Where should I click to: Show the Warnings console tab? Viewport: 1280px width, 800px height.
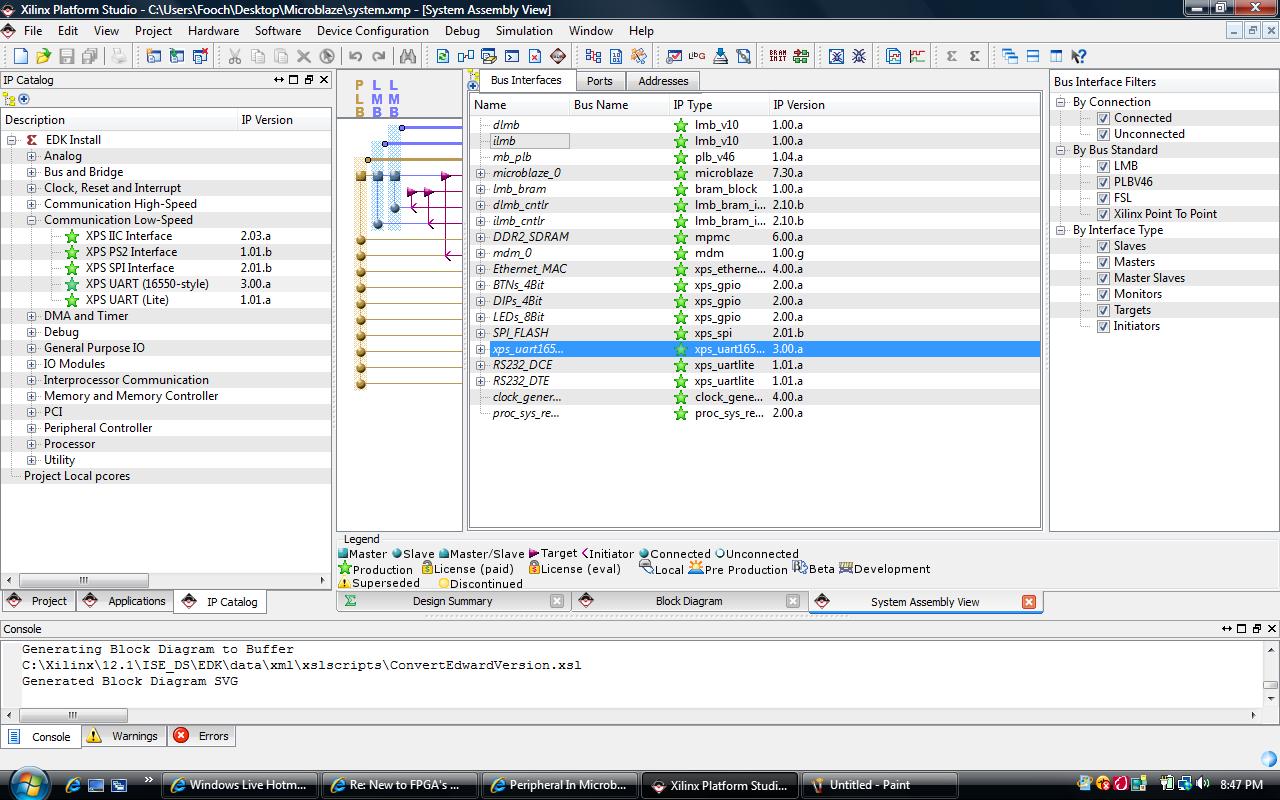[x=124, y=736]
